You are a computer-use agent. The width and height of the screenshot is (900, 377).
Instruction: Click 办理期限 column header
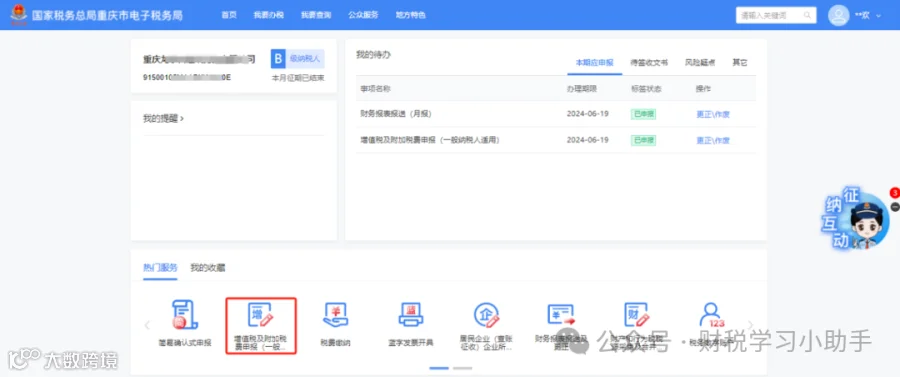(x=582, y=89)
